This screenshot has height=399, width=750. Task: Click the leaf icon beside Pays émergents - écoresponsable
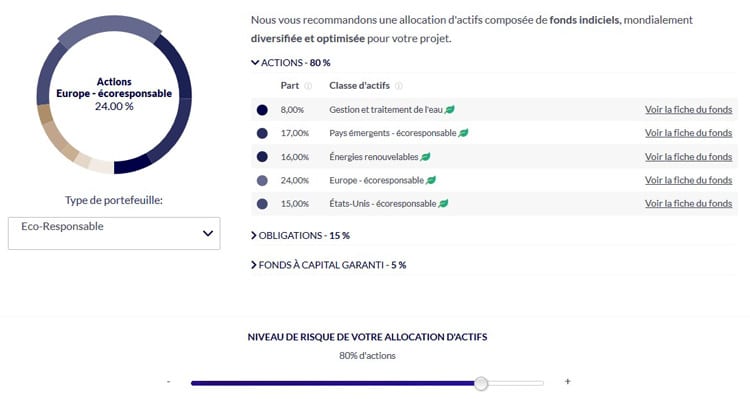[463, 133]
